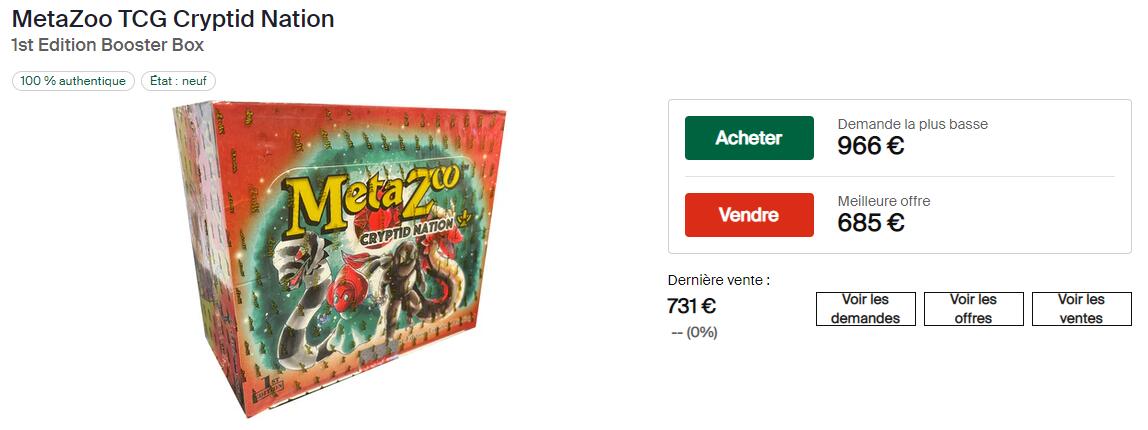The width and height of the screenshot is (1148, 430).
Task: Select the 685 € best offer price
Action: tap(871, 222)
